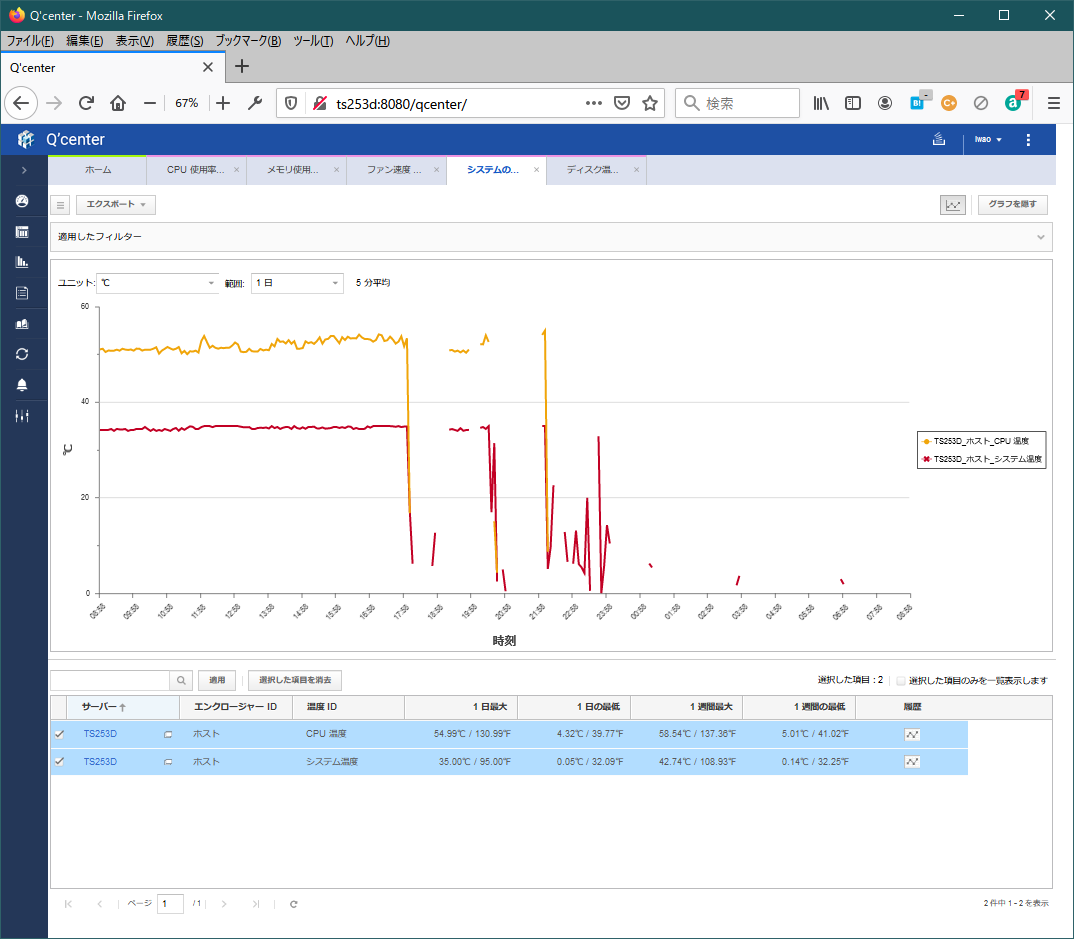Toggle the TS253D_ホスト_システム温度 legend entry
The height and width of the screenshot is (939, 1074).
[x=982, y=460]
